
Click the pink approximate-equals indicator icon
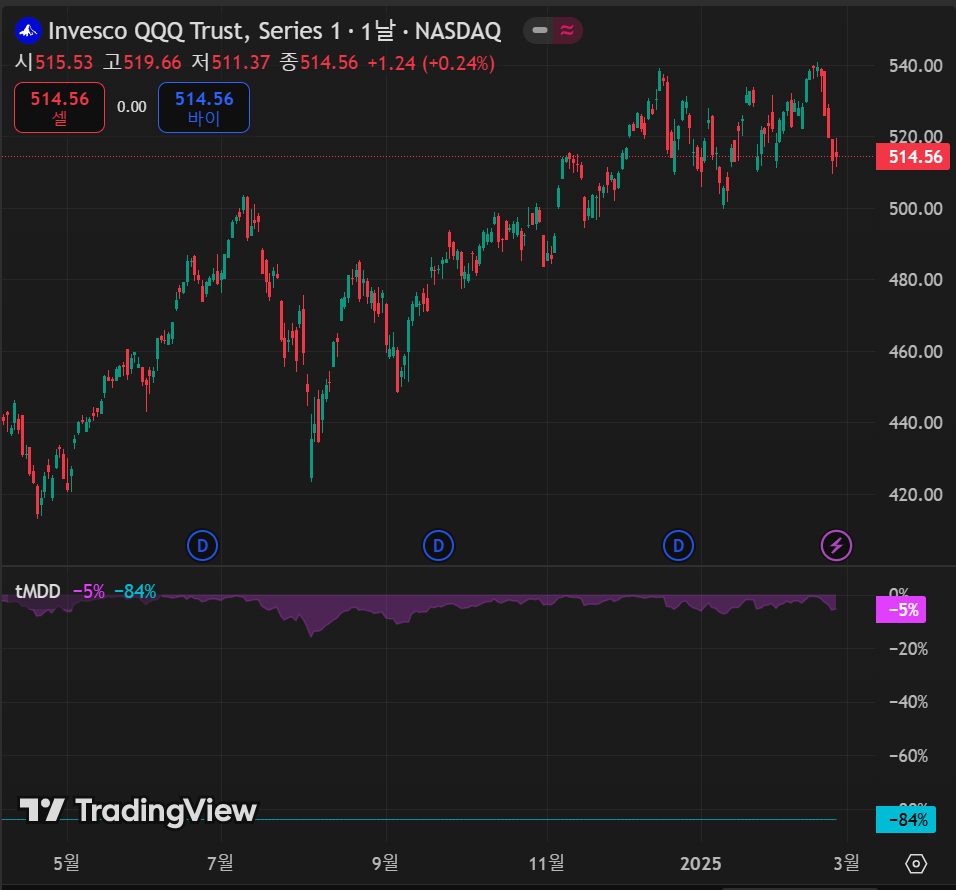pos(567,30)
